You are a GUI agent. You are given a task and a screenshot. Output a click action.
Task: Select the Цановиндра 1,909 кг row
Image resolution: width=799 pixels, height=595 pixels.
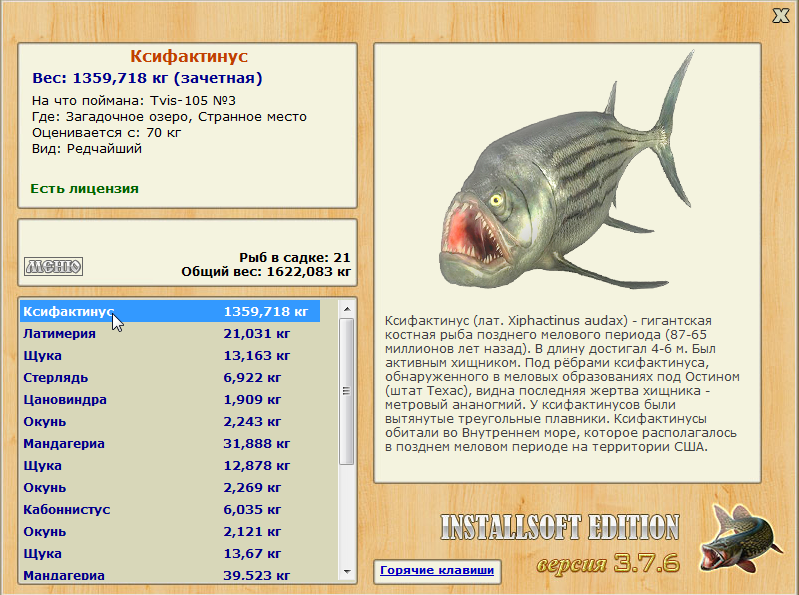click(170, 399)
